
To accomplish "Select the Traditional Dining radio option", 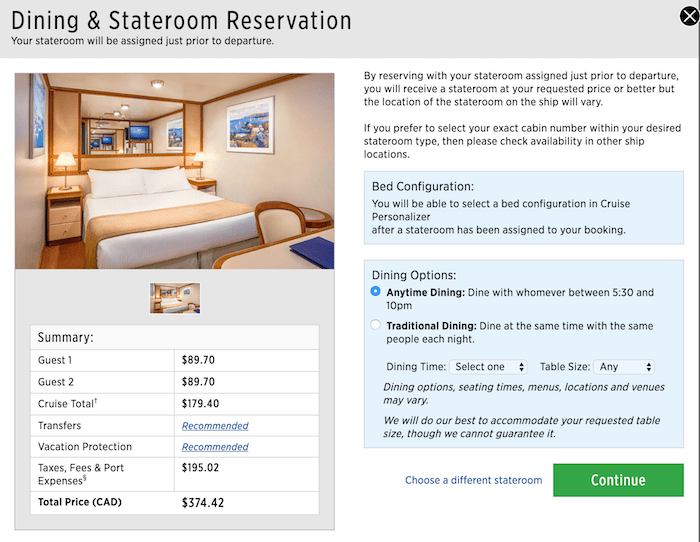I will coord(375,325).
